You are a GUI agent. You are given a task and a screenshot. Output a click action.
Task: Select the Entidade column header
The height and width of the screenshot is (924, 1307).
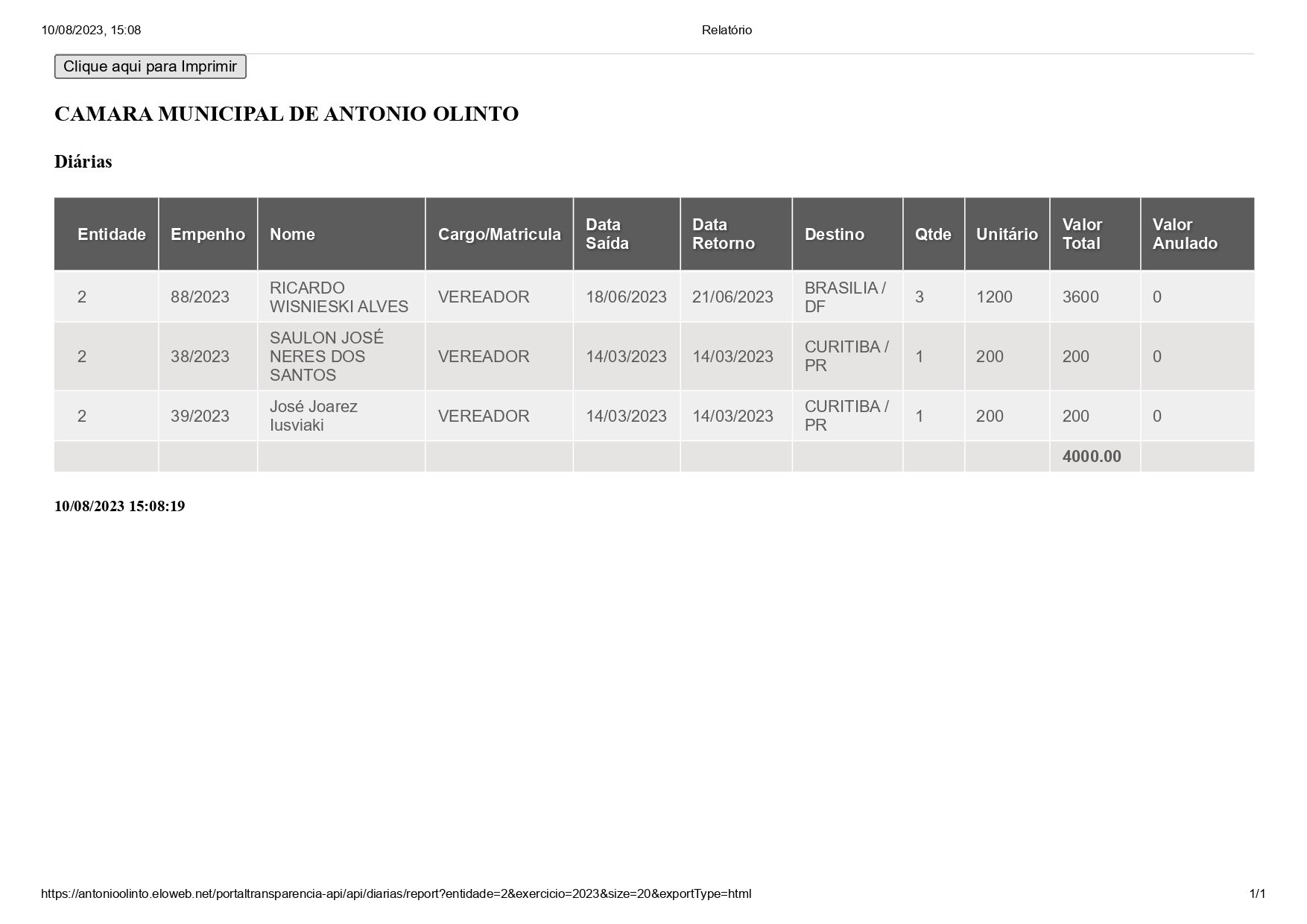tap(111, 234)
